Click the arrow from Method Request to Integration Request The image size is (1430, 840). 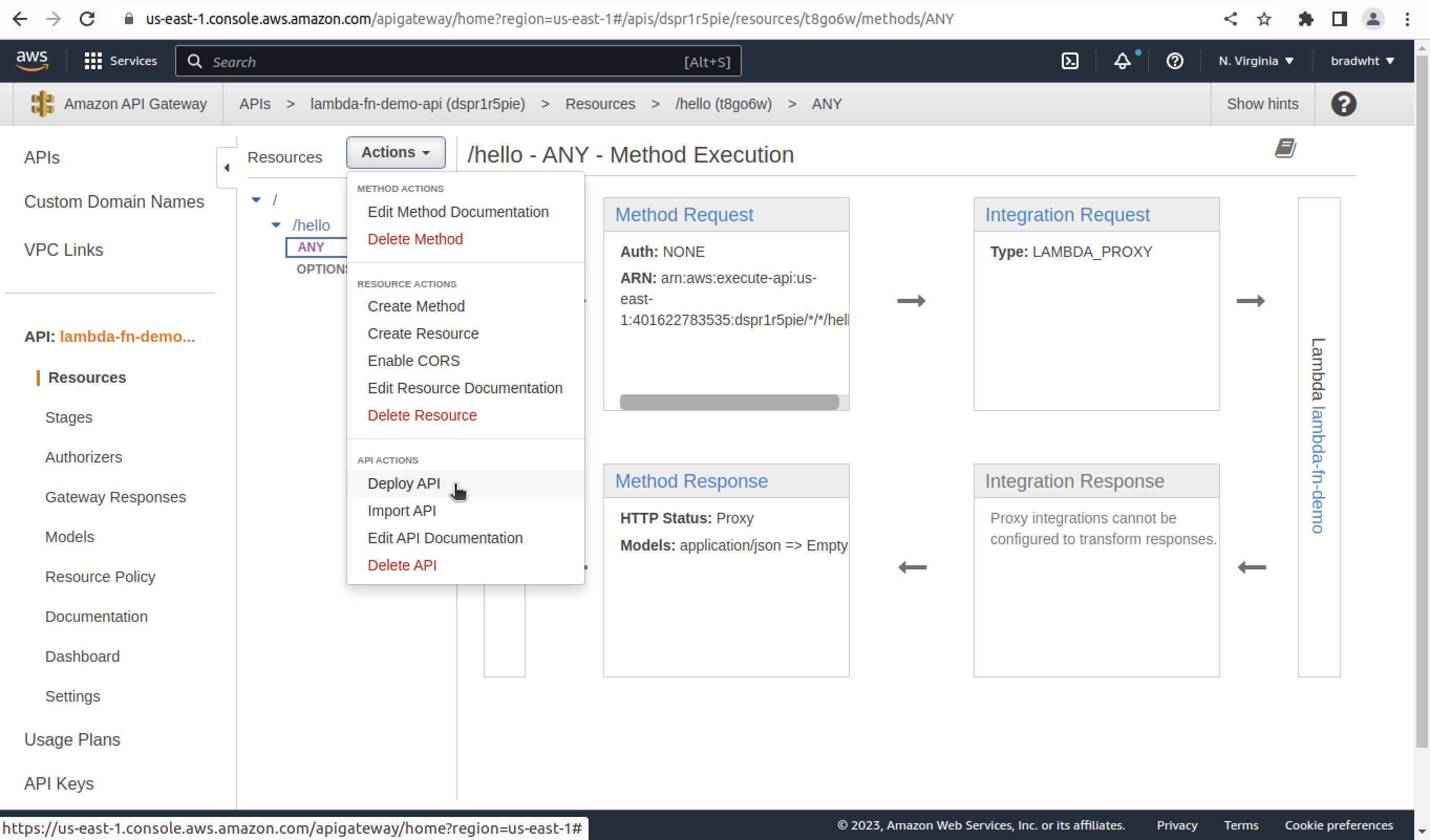(911, 300)
